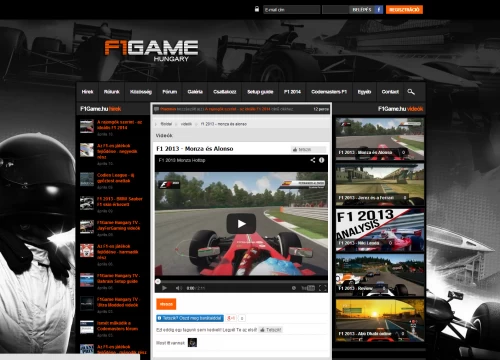Open the Bahrain Setup guide news item

pyautogui.click(x=119, y=278)
